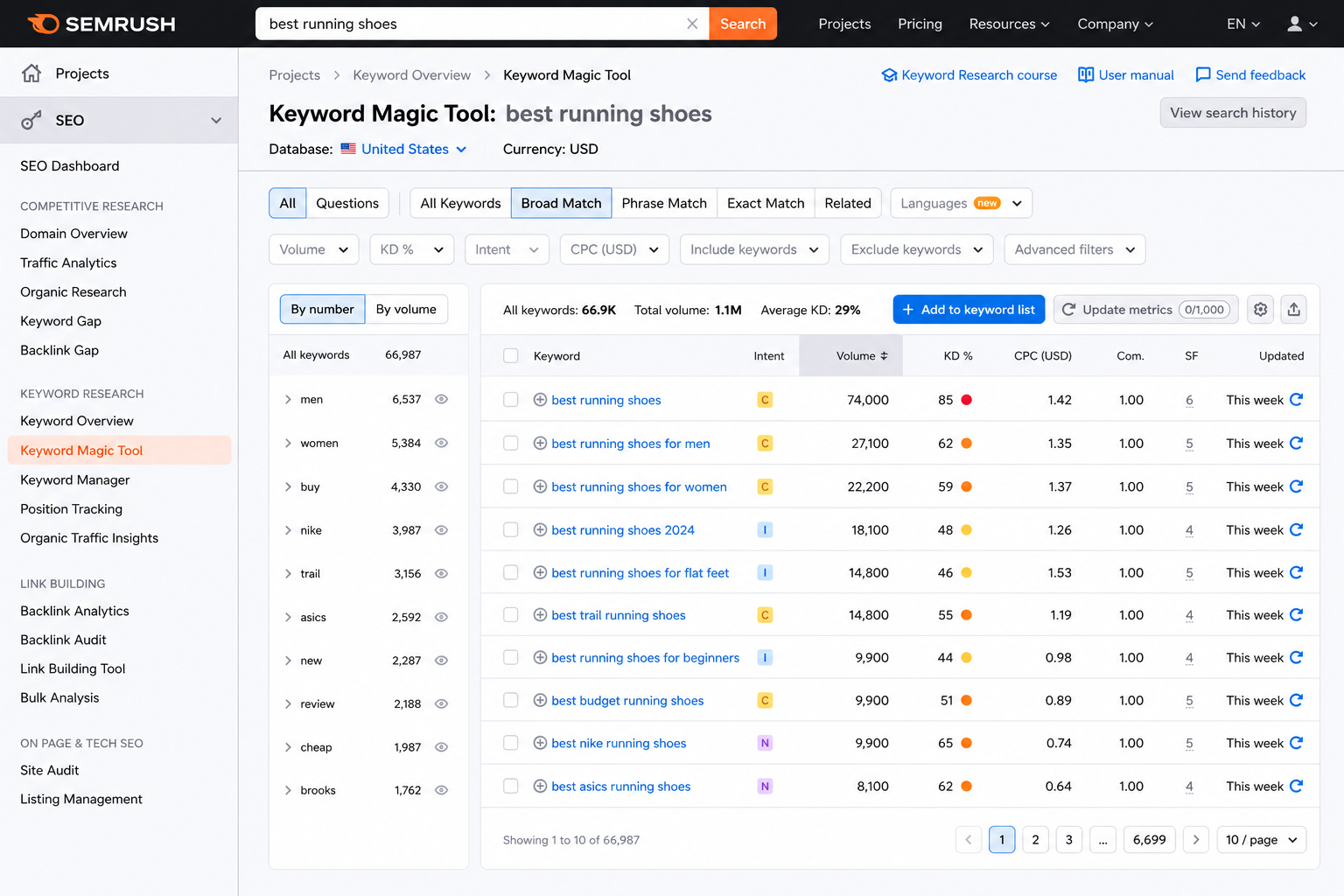Image resolution: width=1344 pixels, height=896 pixels.
Task: Open the KD % filter dropdown
Action: [x=412, y=249]
